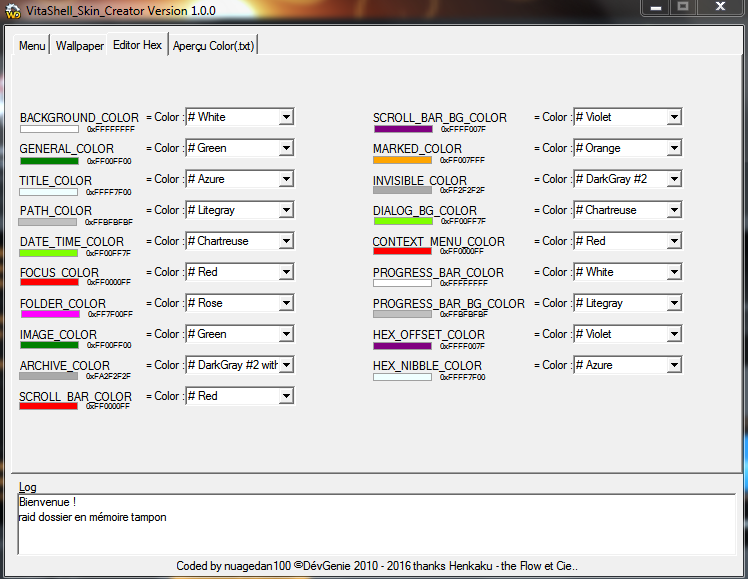Image resolution: width=748 pixels, height=579 pixels.
Task: Open INVISIBLE_COLOR DarkGray #2 dropdown
Action: point(674,179)
